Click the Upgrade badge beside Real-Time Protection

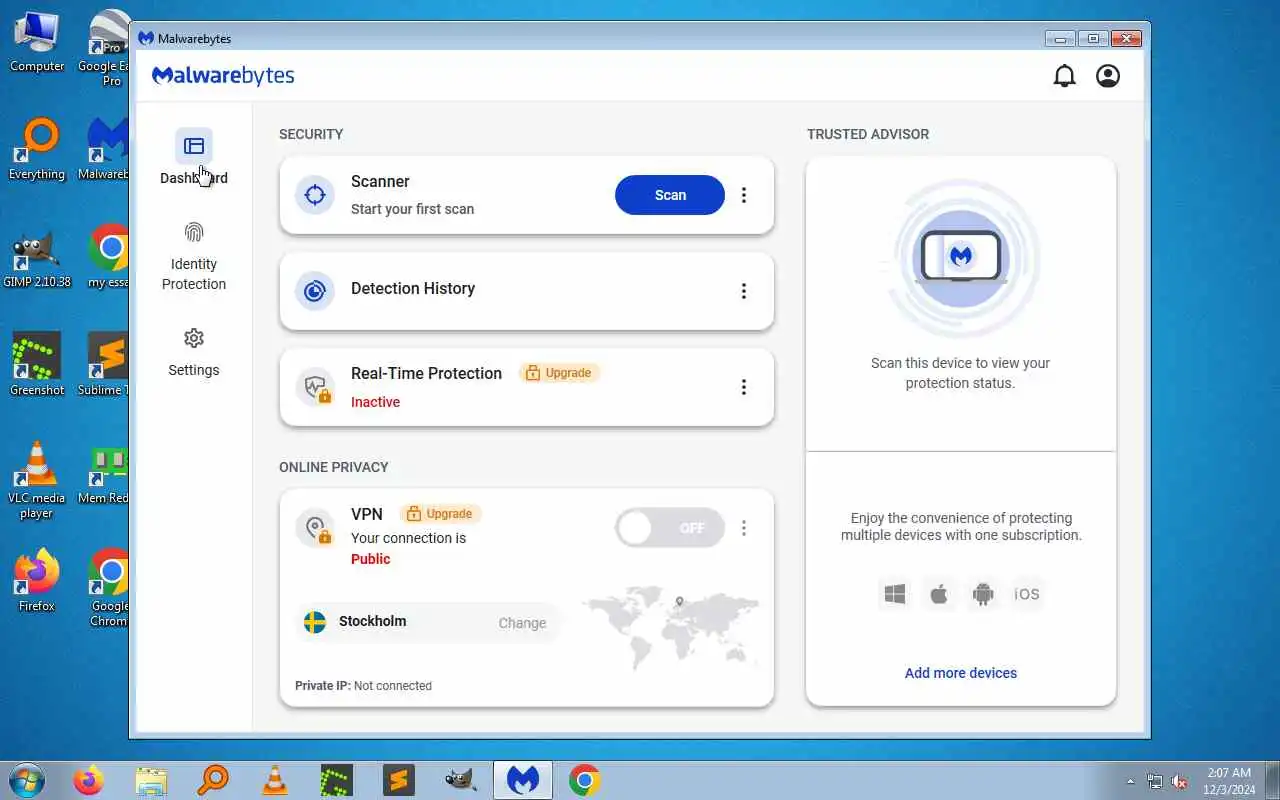click(560, 373)
